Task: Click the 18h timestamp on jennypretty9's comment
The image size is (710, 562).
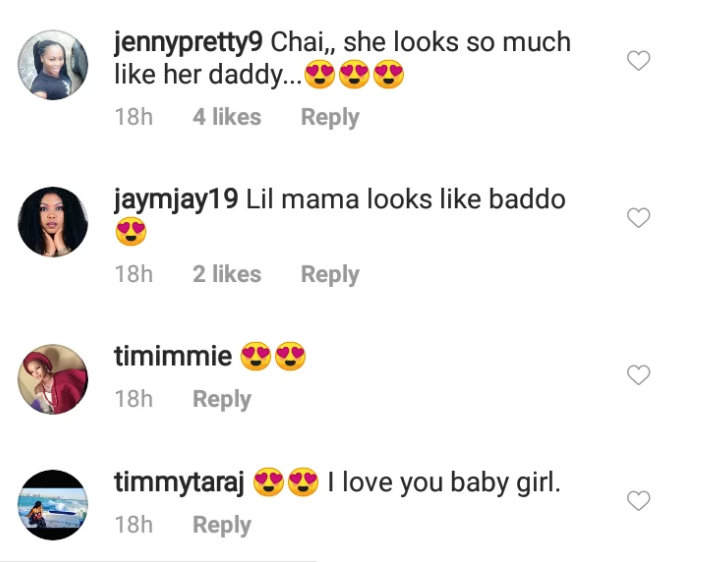Action: tap(134, 117)
